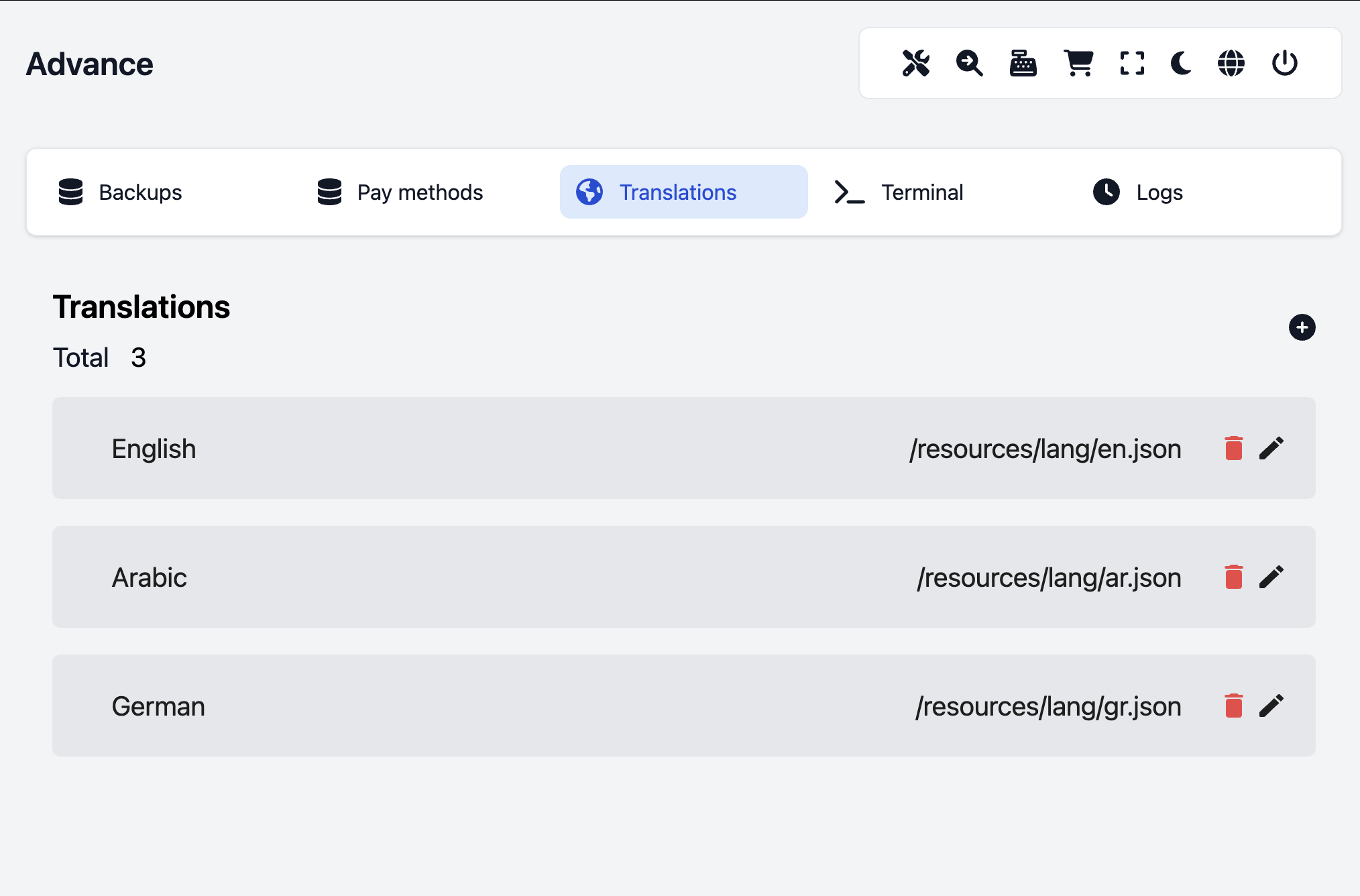
Task: Add a new translation with plus button
Action: [x=1302, y=327]
